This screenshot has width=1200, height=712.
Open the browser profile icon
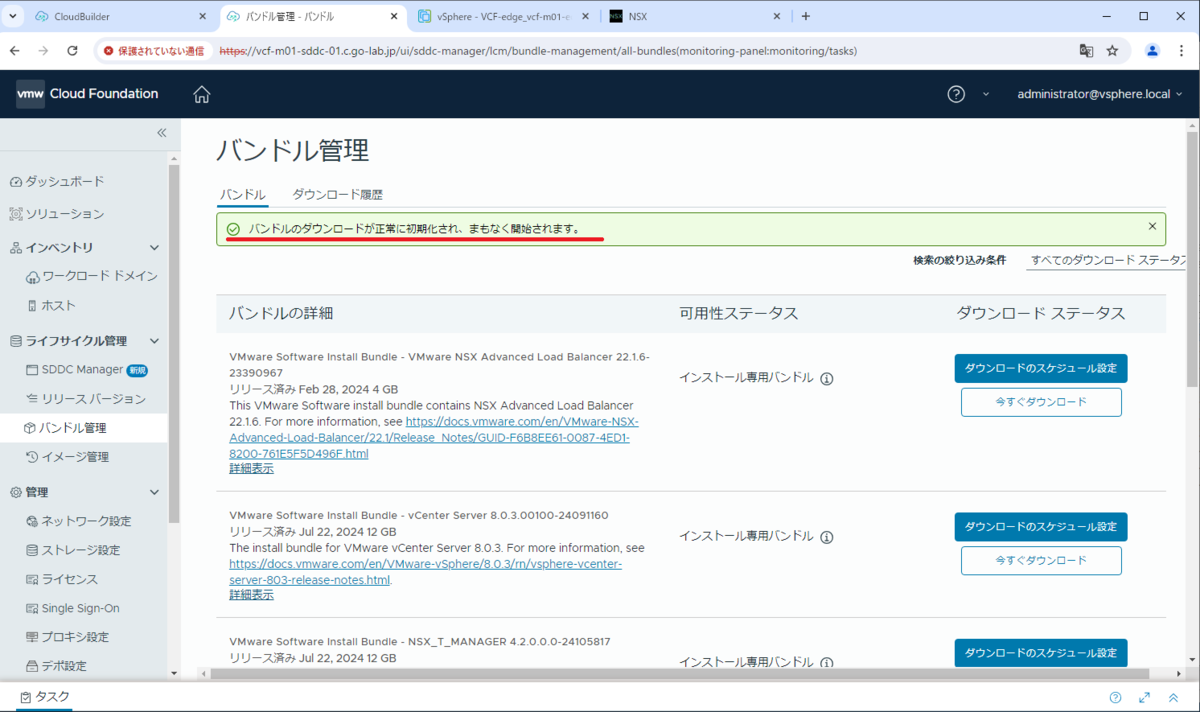[1152, 51]
